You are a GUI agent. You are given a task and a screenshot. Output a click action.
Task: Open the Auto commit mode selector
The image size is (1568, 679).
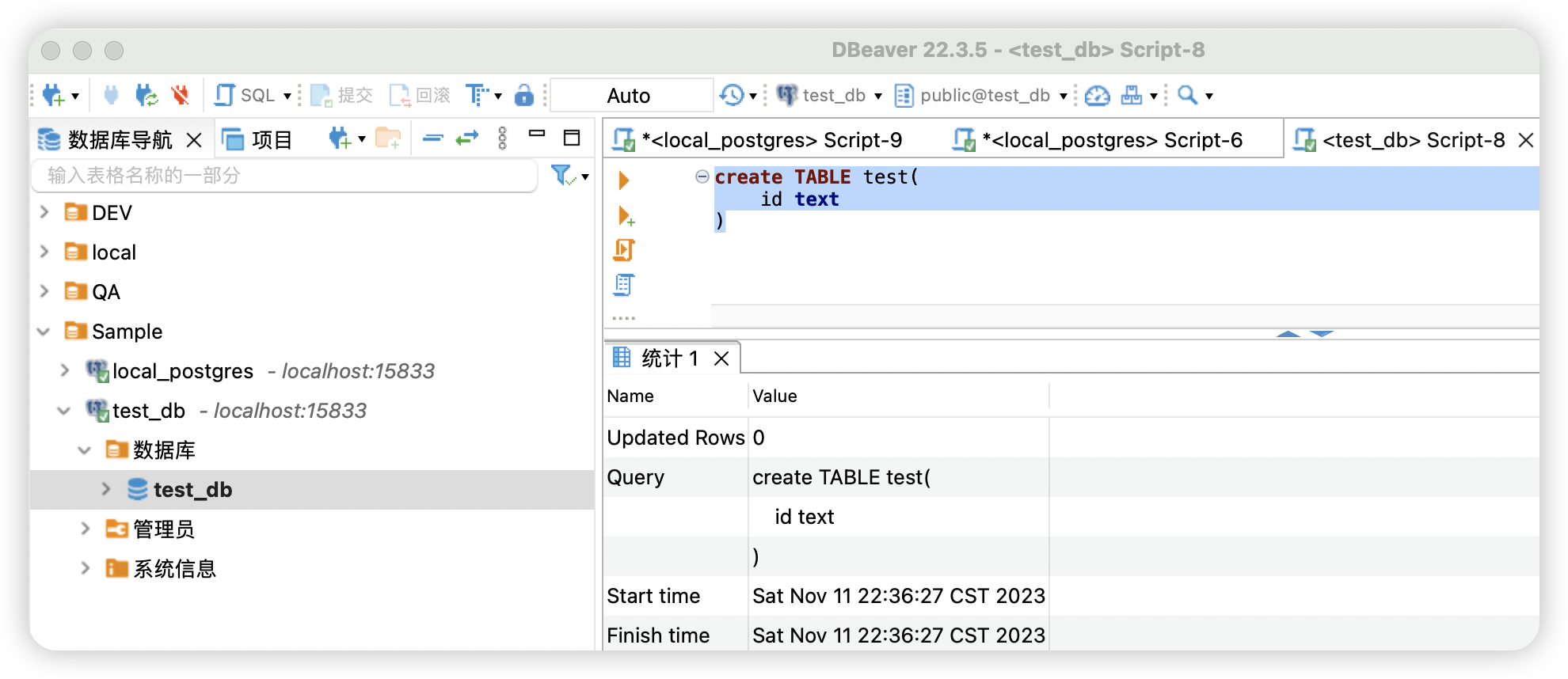point(630,96)
